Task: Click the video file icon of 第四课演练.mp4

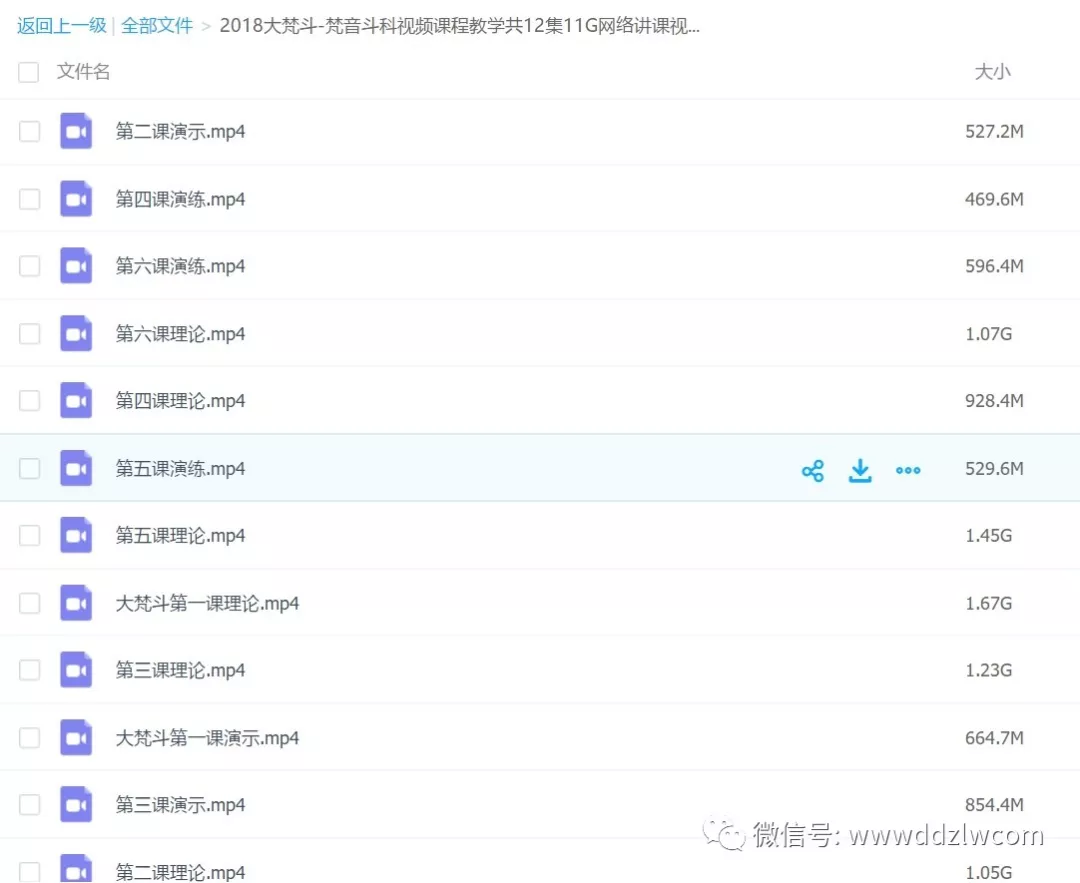Action: [x=76, y=199]
